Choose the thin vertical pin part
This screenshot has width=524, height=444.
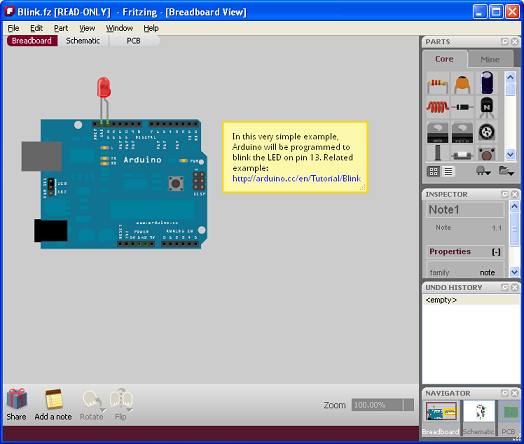(x=437, y=153)
